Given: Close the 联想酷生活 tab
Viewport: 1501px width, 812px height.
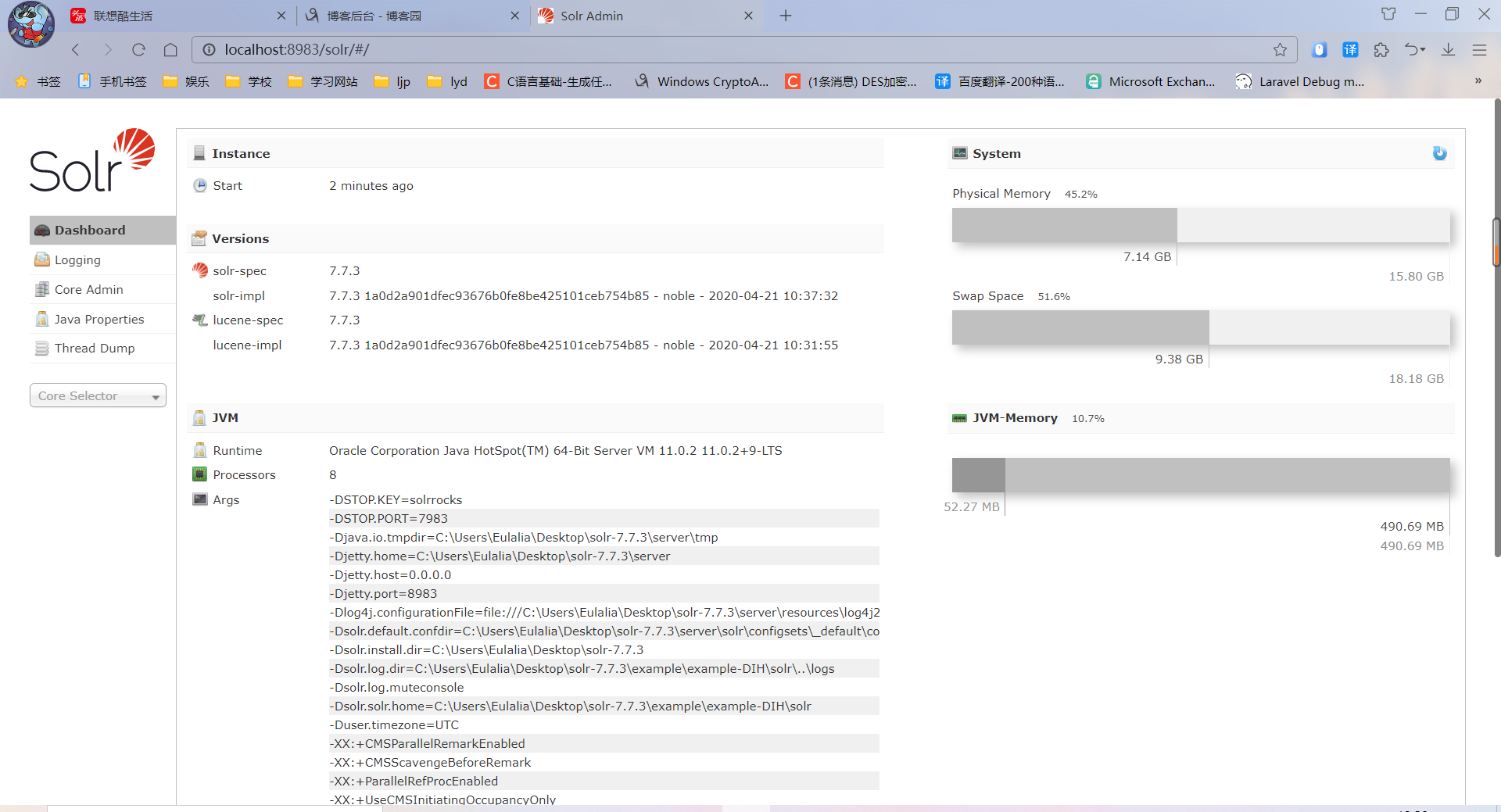Looking at the screenshot, I should [281, 16].
